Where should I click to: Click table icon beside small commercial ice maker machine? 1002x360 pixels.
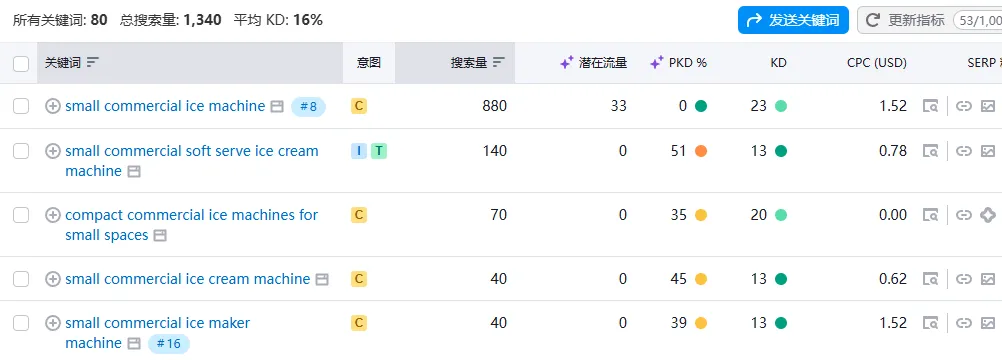pyautogui.click(x=134, y=344)
